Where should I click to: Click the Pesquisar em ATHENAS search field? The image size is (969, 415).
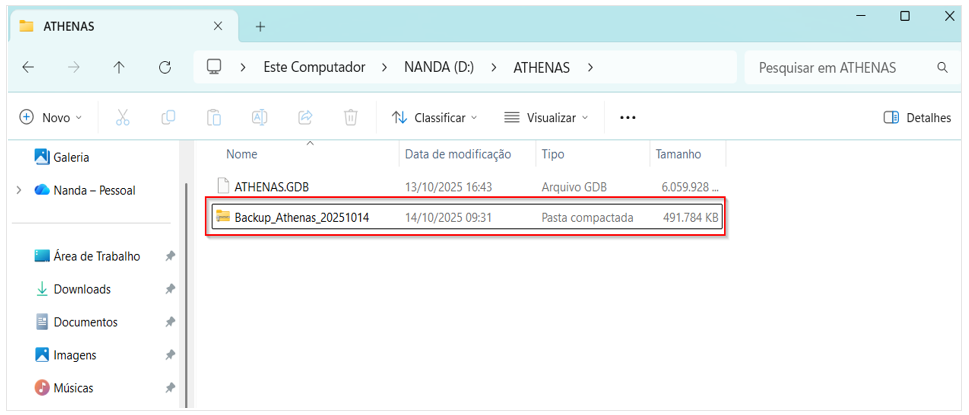[x=840, y=68]
